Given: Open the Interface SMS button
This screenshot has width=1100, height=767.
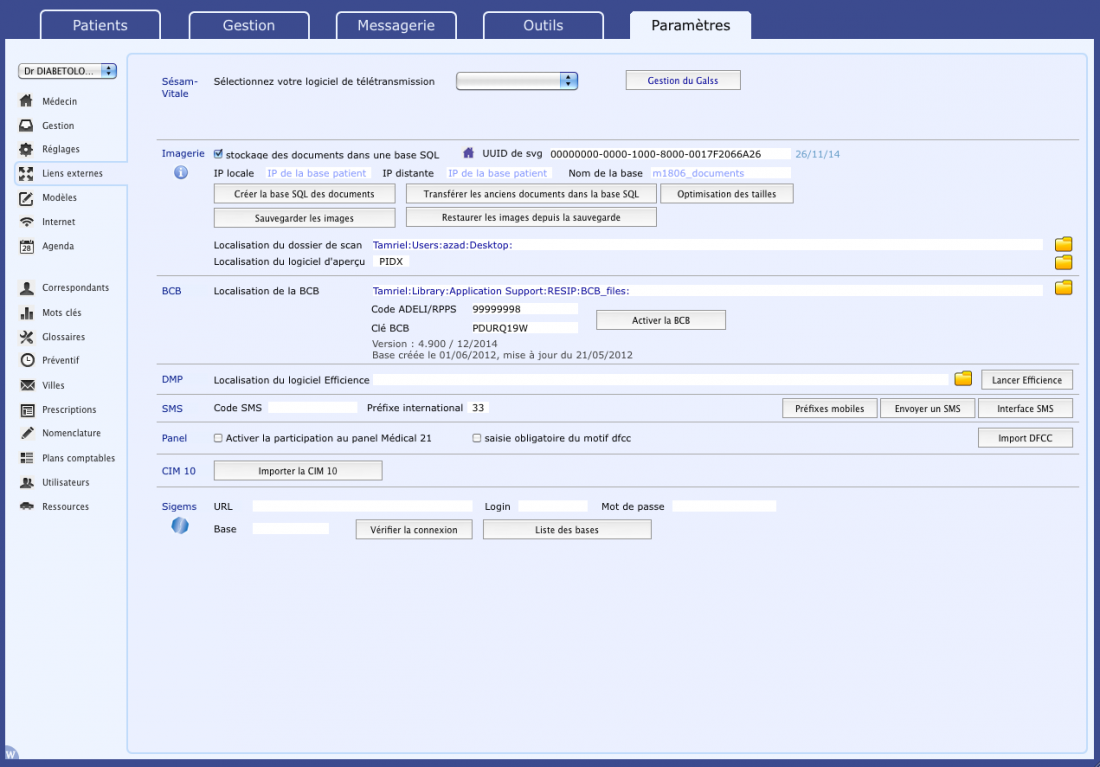Looking at the screenshot, I should 1026,408.
